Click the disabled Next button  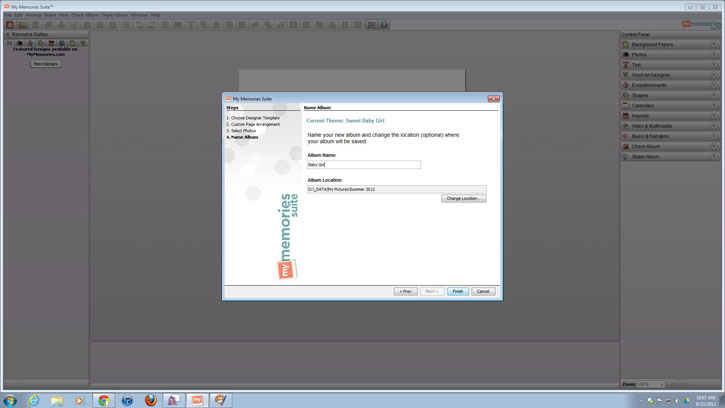pyautogui.click(x=432, y=291)
